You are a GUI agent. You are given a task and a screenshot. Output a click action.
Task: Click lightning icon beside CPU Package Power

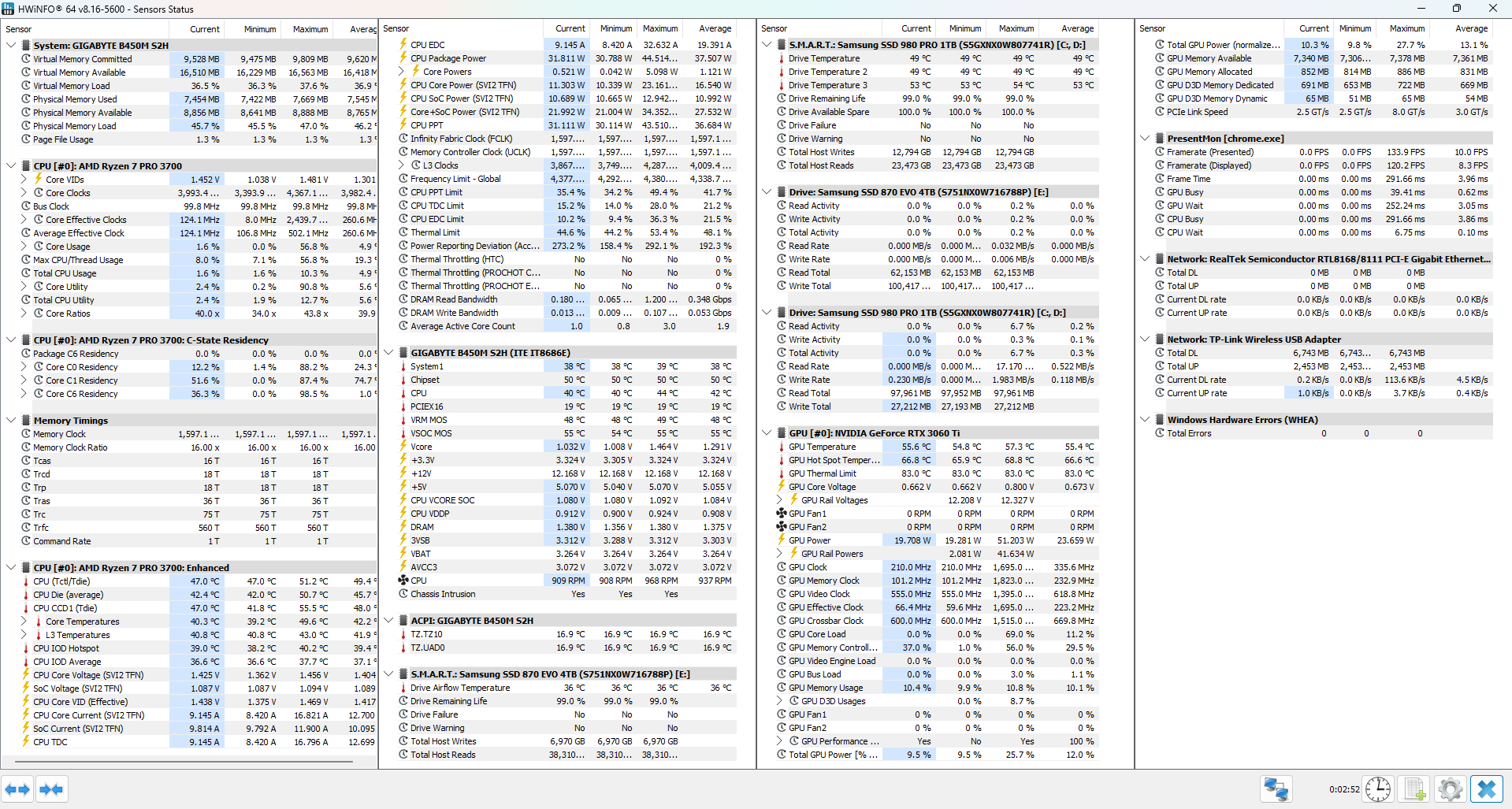pyautogui.click(x=403, y=58)
